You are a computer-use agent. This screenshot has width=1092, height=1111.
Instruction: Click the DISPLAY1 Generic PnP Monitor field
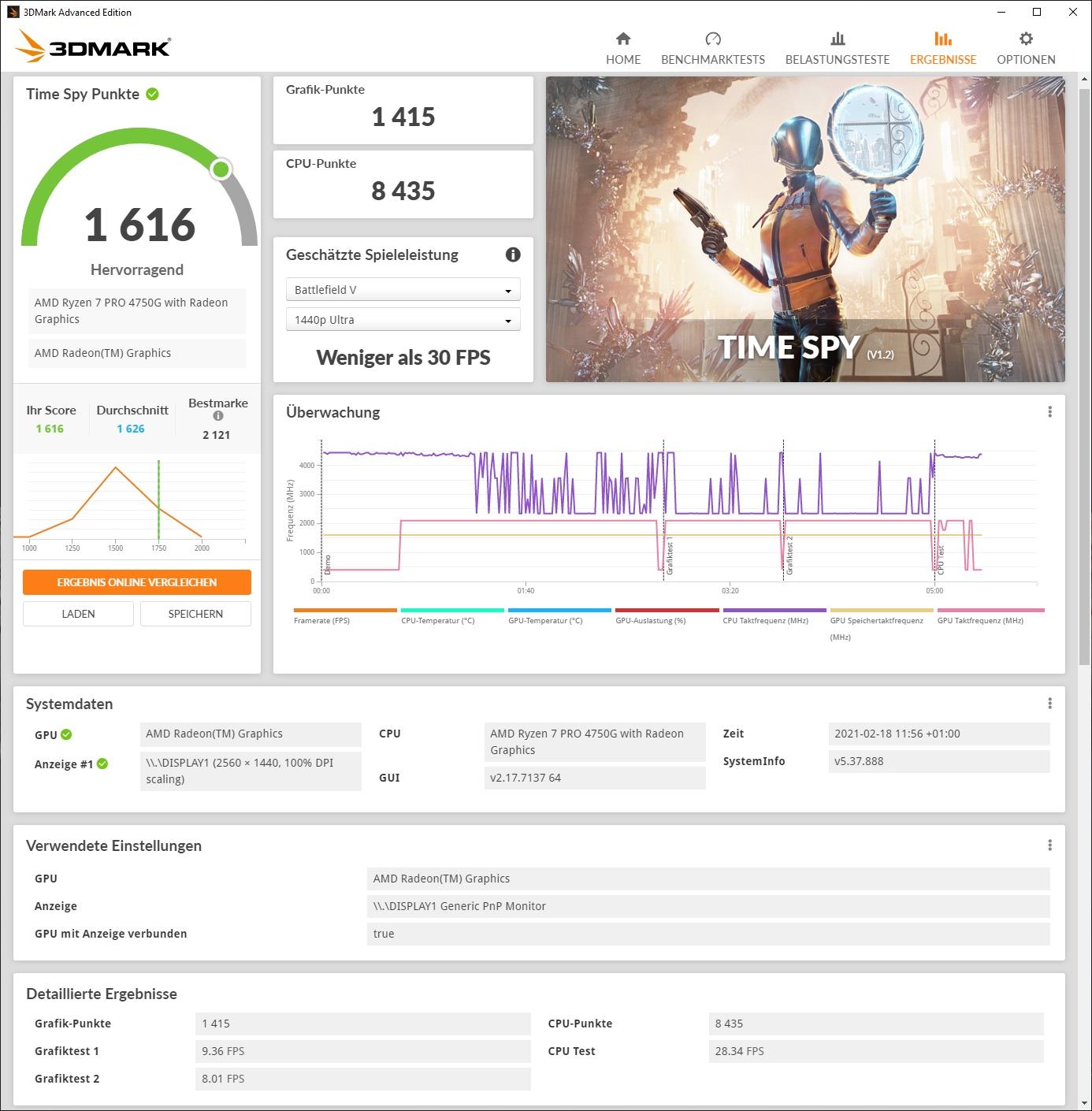coord(708,906)
